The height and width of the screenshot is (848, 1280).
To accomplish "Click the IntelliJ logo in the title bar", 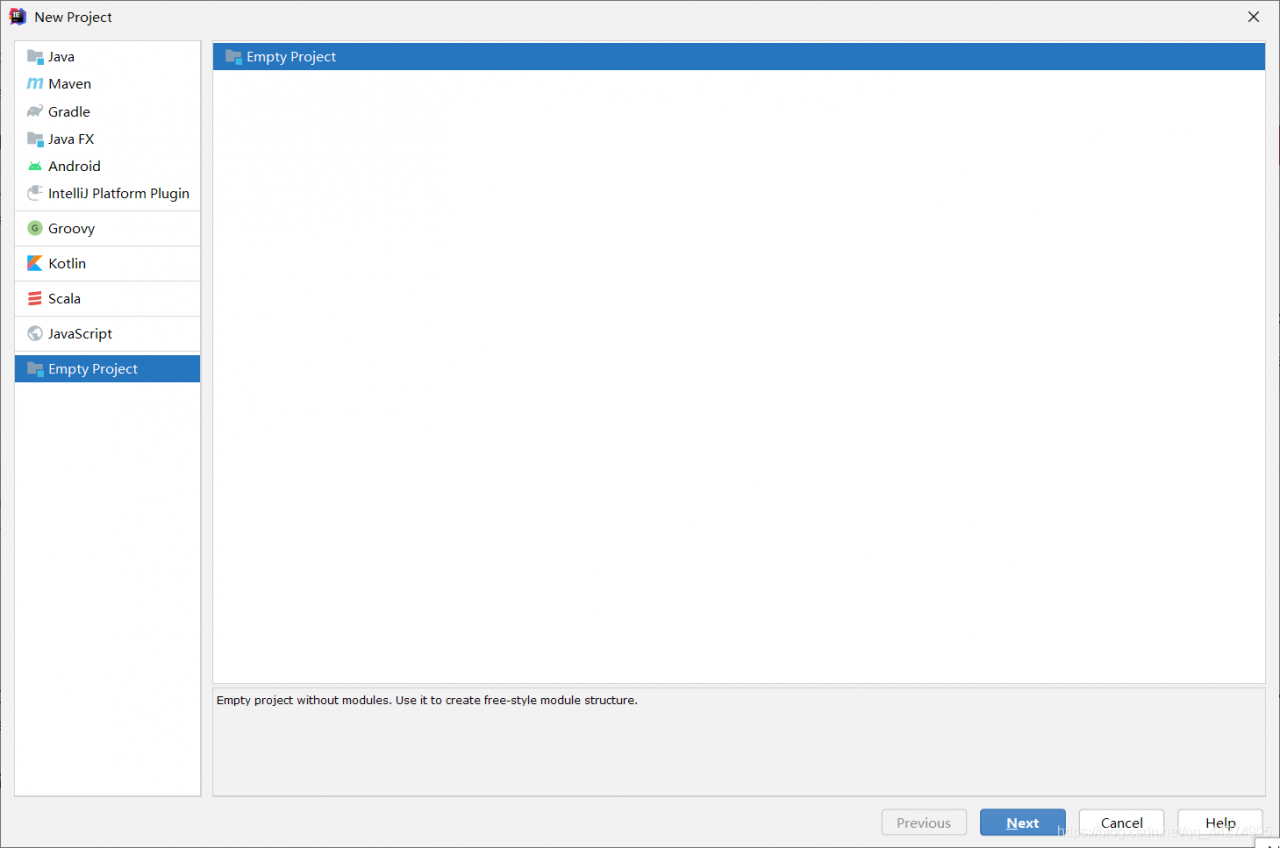I will pyautogui.click(x=17, y=16).
